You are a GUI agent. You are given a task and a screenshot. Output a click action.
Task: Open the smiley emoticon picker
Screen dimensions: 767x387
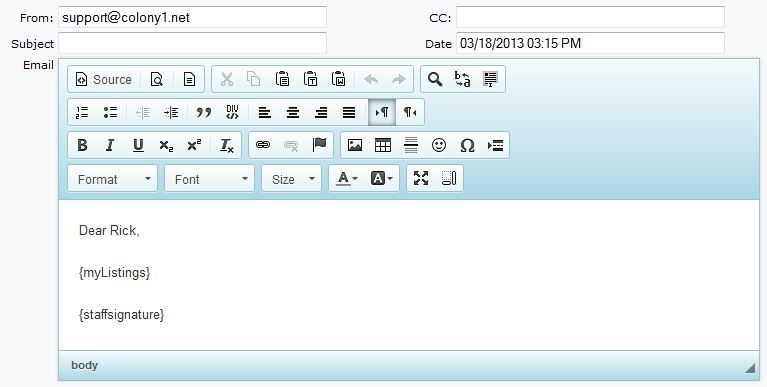coord(439,145)
